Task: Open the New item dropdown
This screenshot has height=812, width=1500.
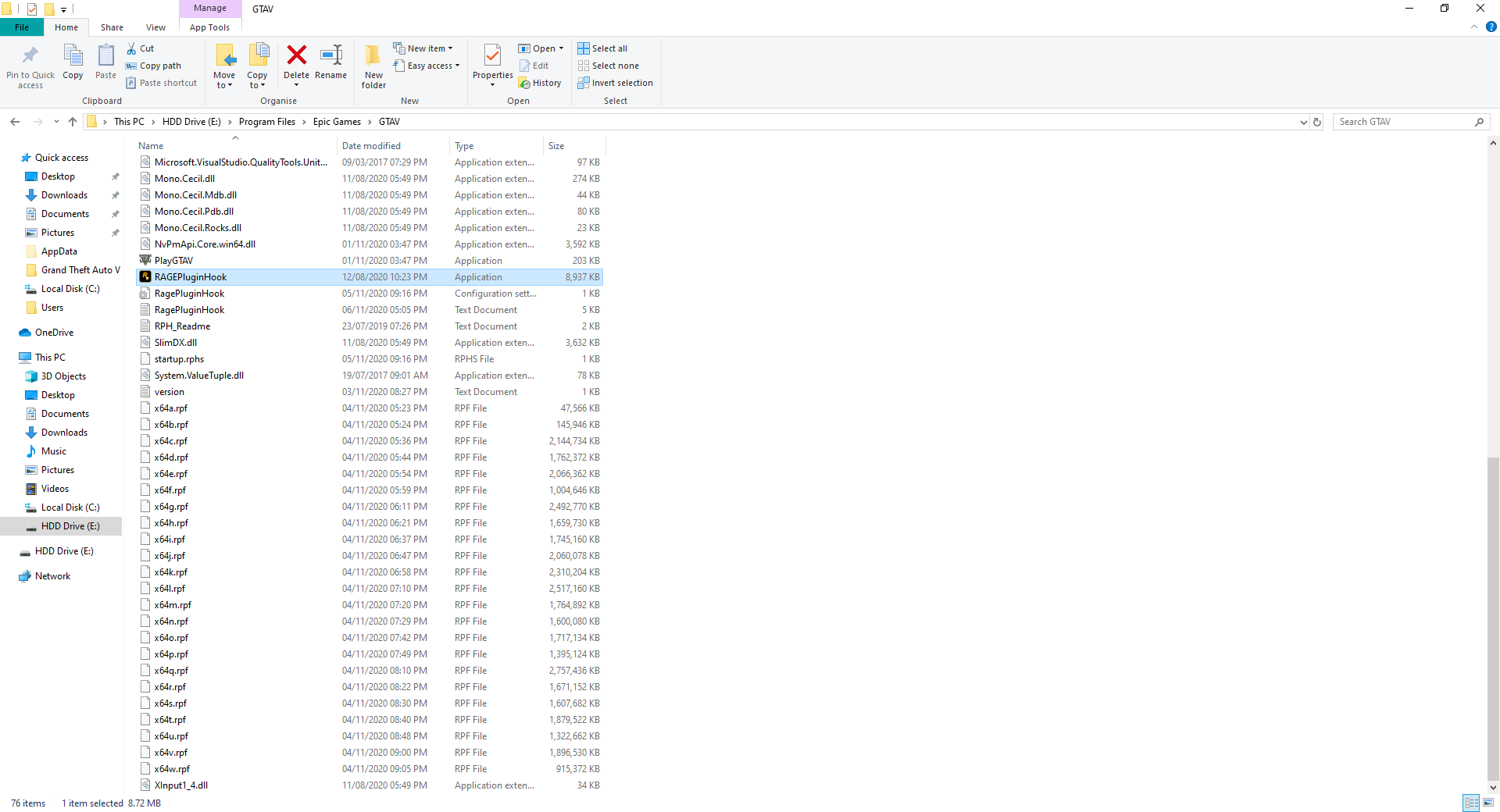Action: tap(423, 48)
